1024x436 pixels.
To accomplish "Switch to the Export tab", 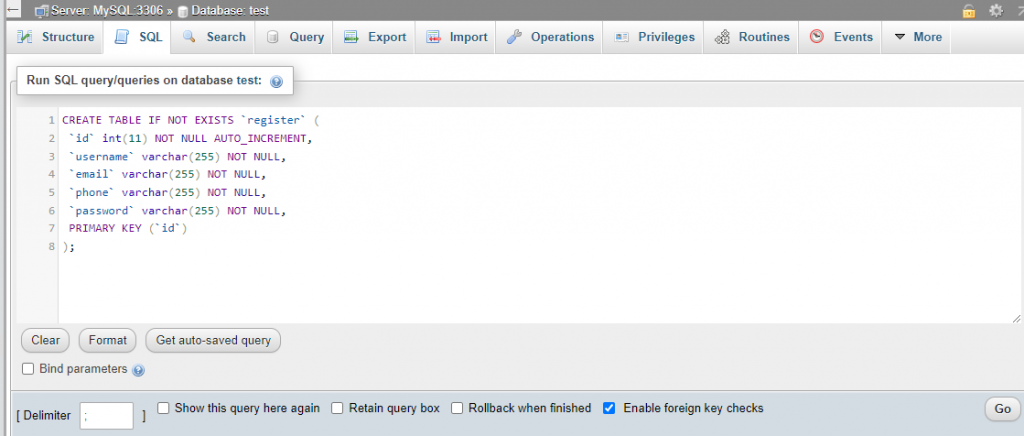I will [x=375, y=37].
